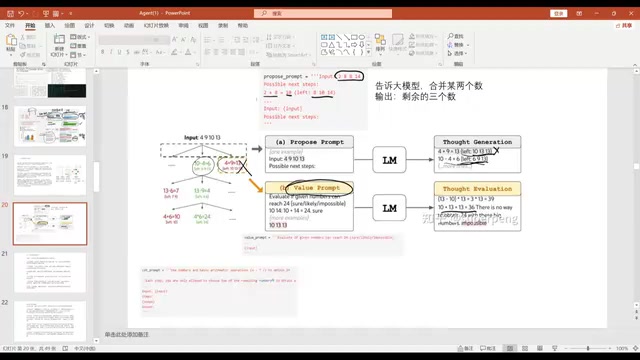Align text left in paragraph group
Image resolution: width=640 pixels, height=360 pixels.
click(207, 52)
